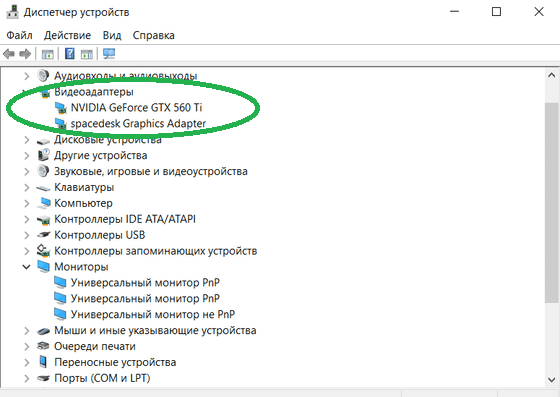Click the scan for hardware changes monitor icon
The width and height of the screenshot is (560, 397).
[x=109, y=54]
